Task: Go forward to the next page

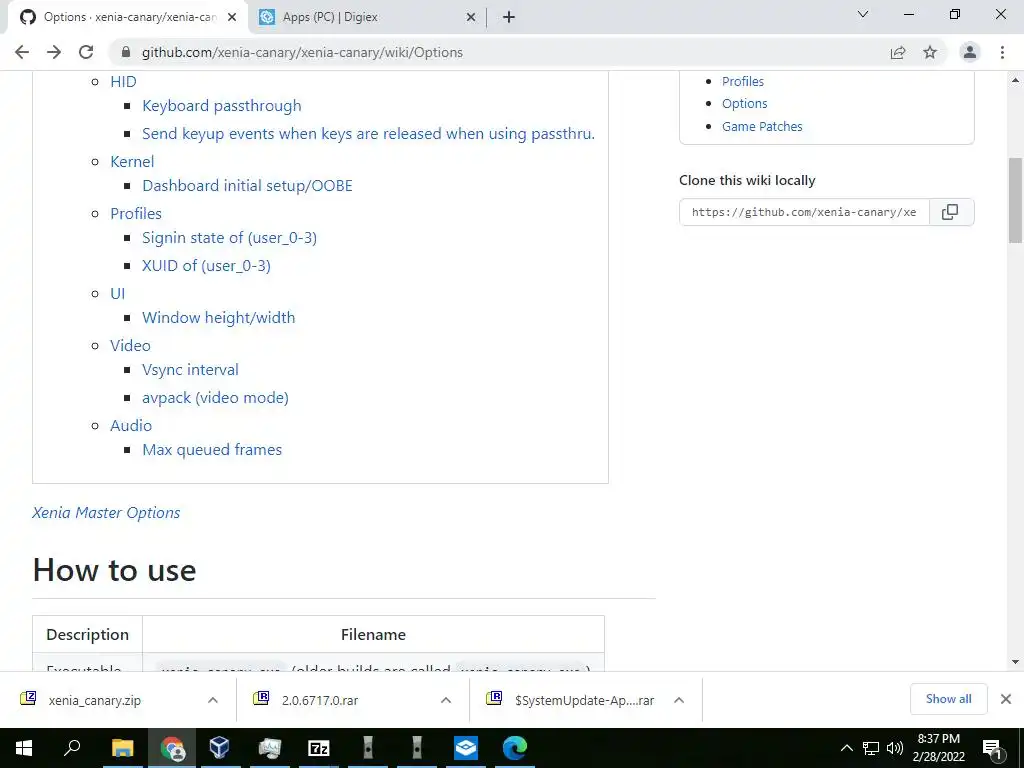Action: click(x=54, y=52)
